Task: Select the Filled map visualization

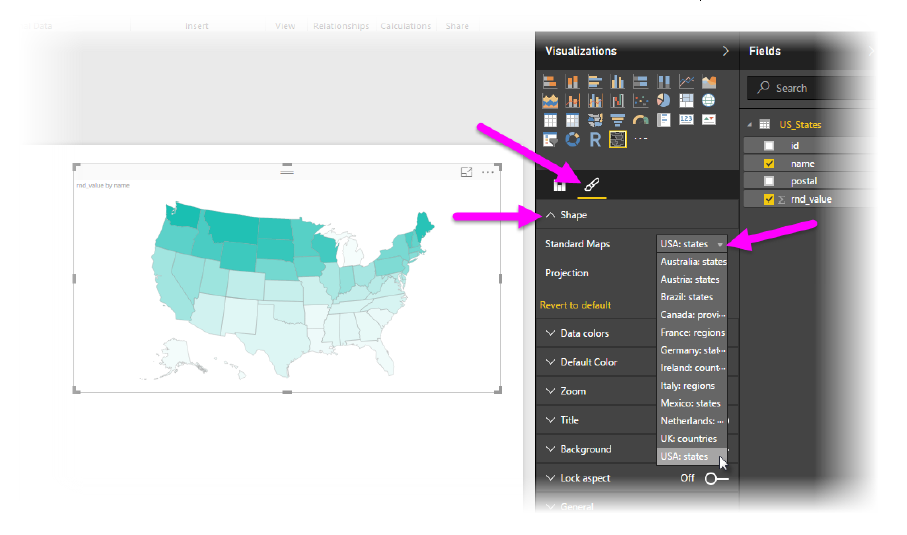Action: [x=595, y=120]
